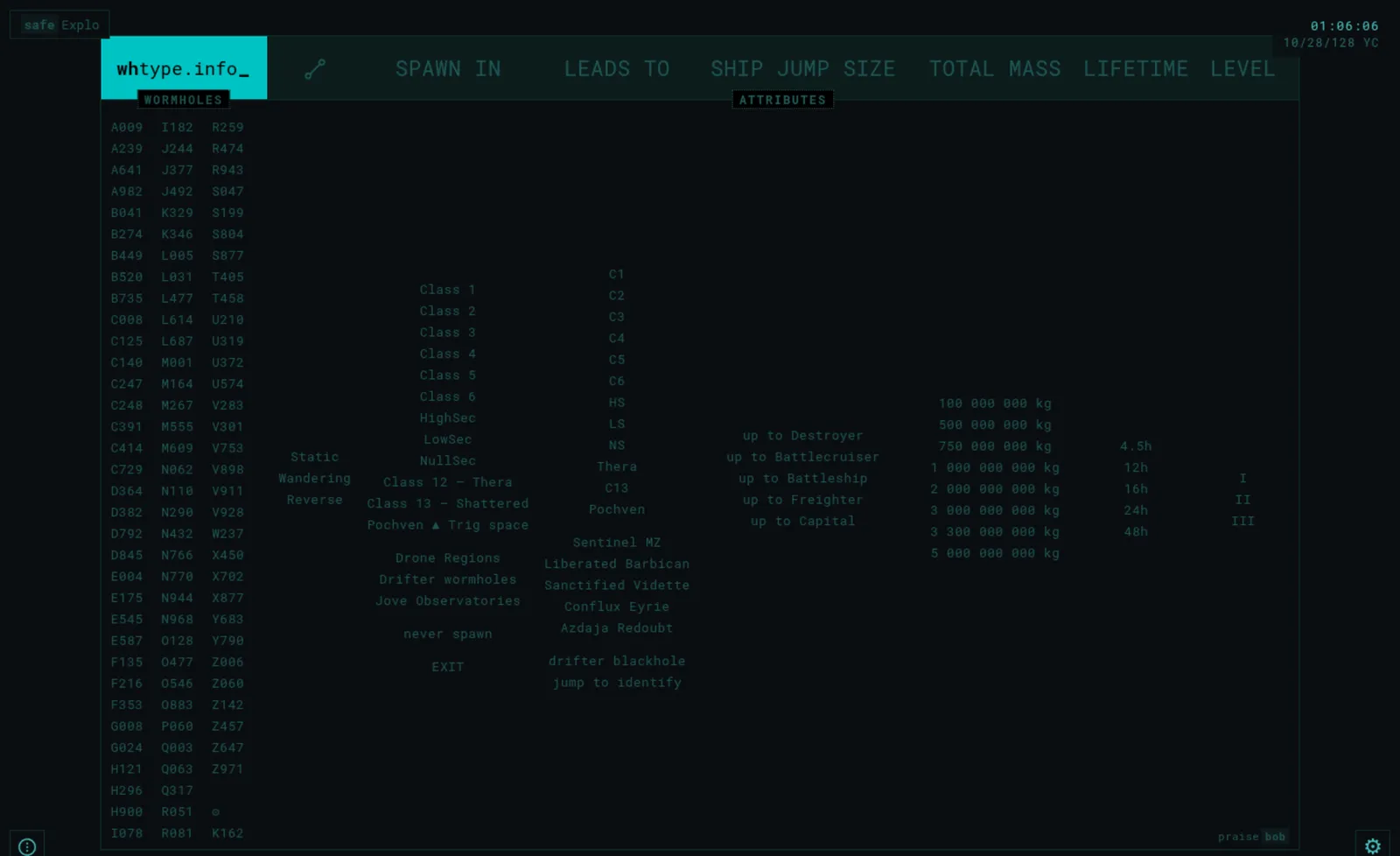Select the small circle symbol below Z971

pyautogui.click(x=216, y=812)
